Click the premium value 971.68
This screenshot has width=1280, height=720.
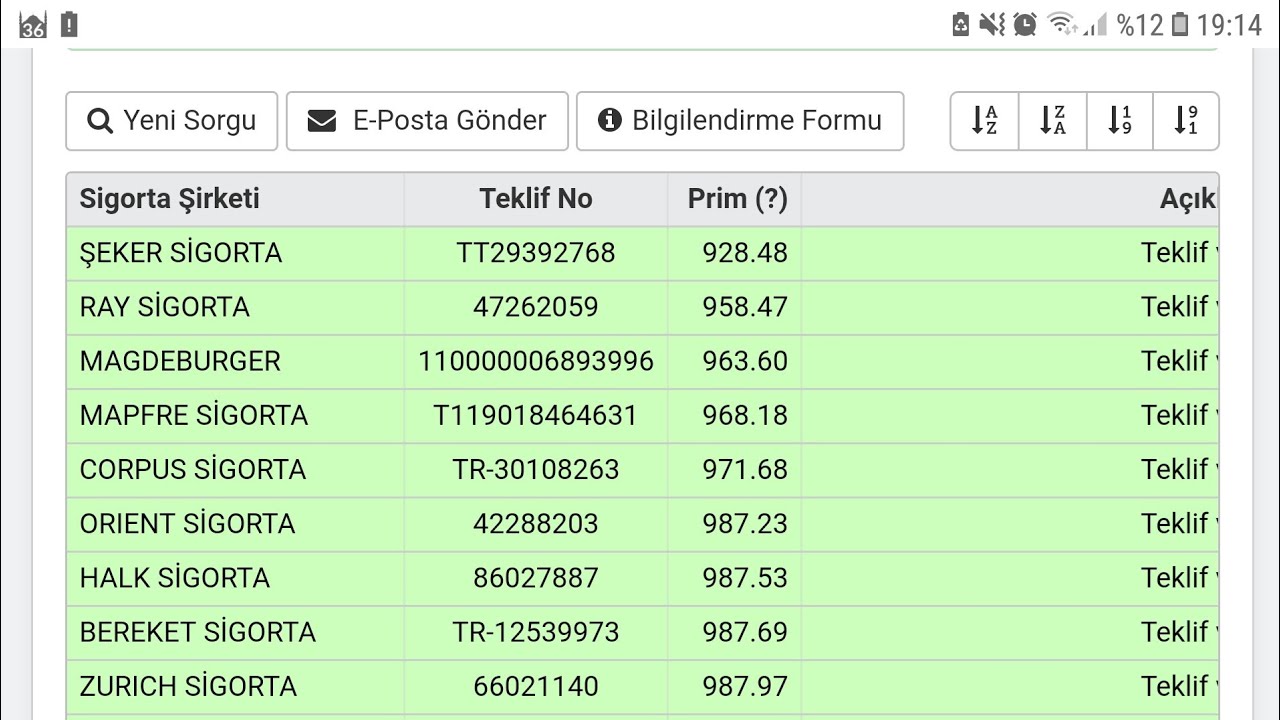[745, 469]
